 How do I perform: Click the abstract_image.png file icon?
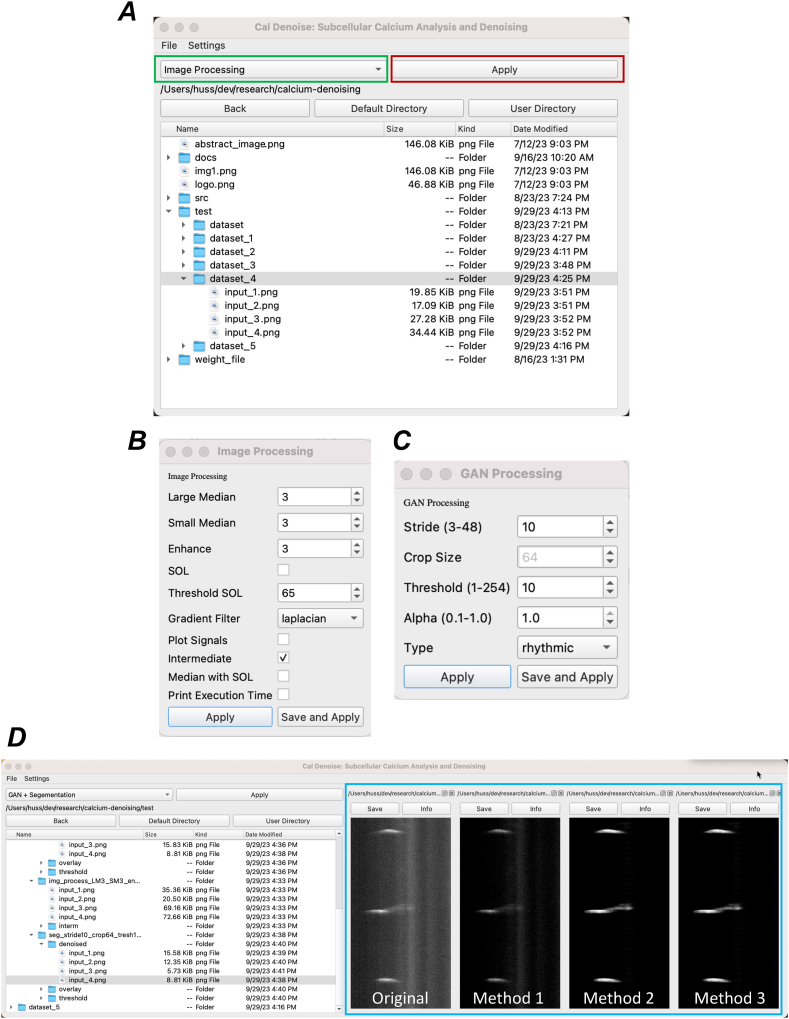(184, 144)
